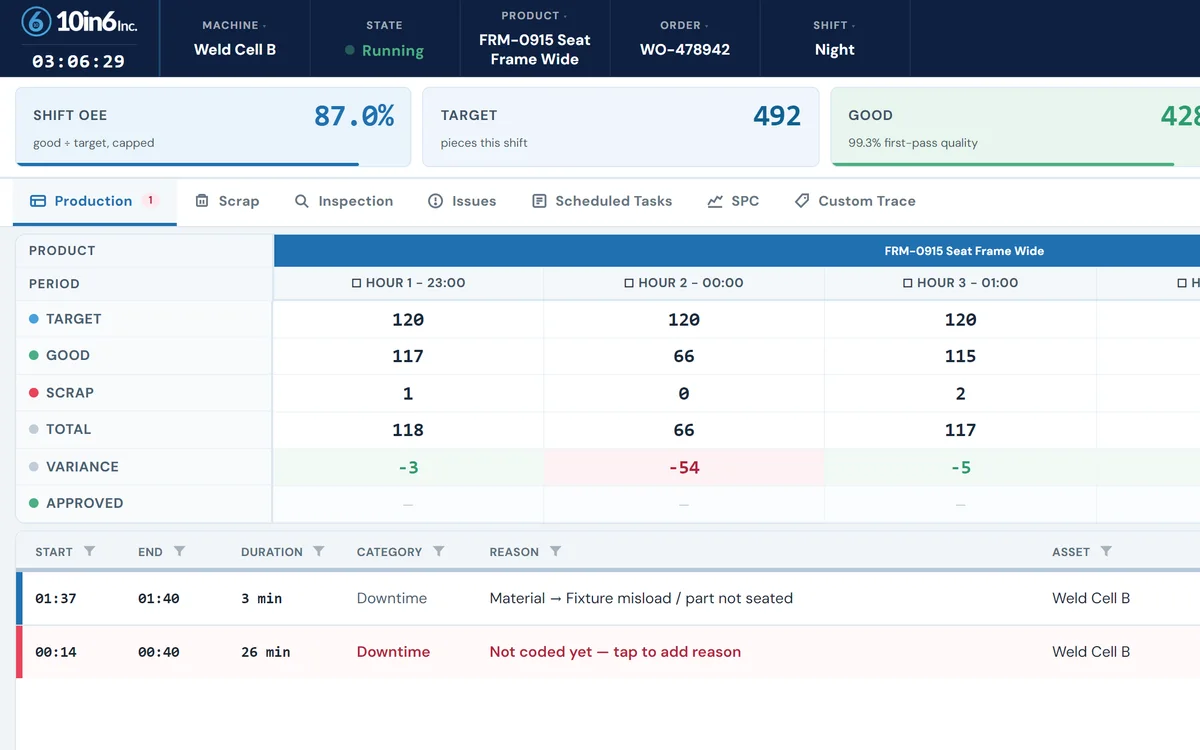Click the Hour 1 variance -3 cell
The width and height of the screenshot is (1200, 750).
point(408,467)
